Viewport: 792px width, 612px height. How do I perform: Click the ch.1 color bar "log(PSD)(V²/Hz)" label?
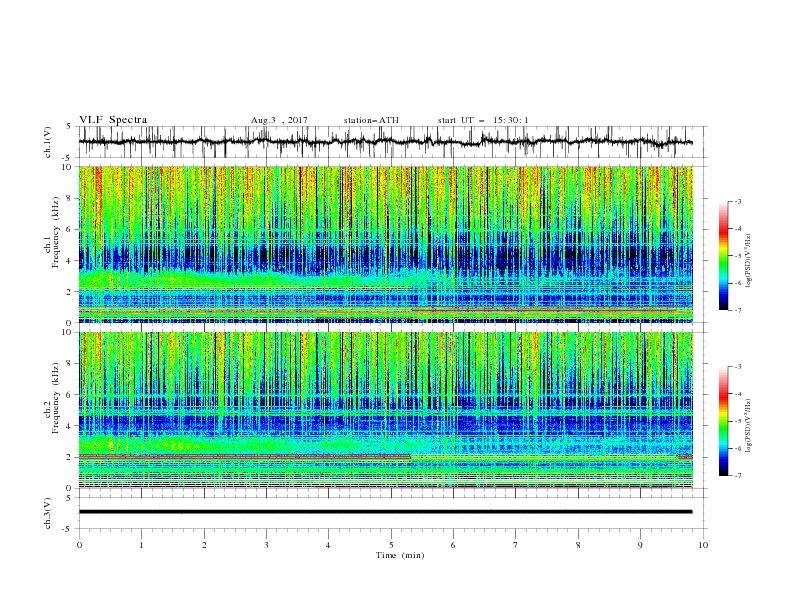[x=748, y=261]
